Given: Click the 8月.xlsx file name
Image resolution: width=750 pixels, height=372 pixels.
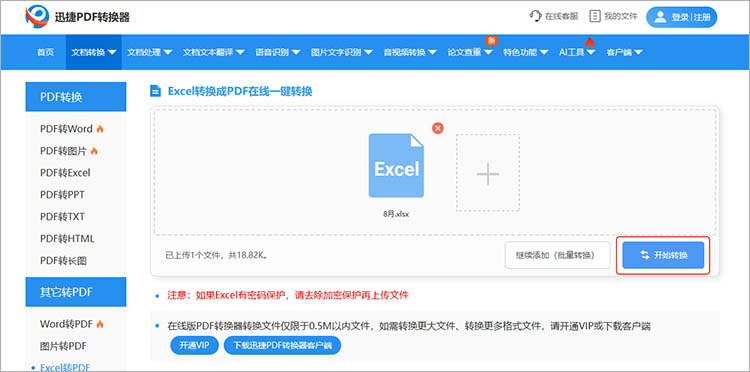Looking at the screenshot, I should click(x=396, y=214).
